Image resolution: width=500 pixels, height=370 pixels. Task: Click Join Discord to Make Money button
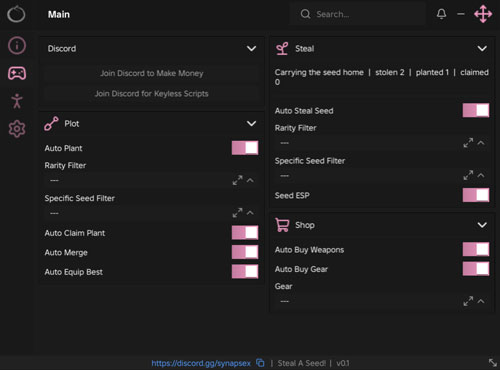[152, 73]
